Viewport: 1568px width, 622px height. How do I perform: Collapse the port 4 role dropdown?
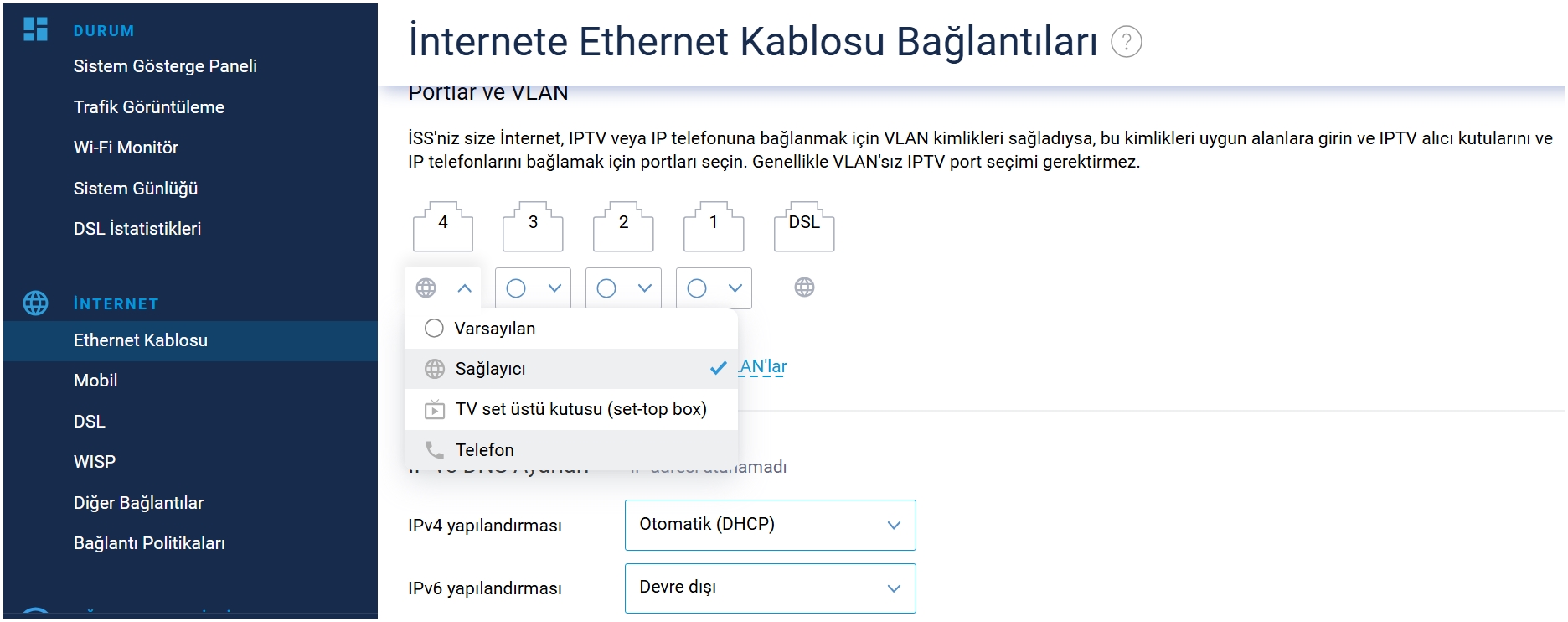coord(443,288)
